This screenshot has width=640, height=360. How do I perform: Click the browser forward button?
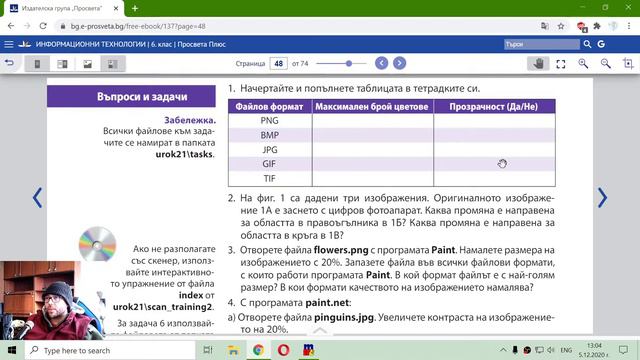27,26
